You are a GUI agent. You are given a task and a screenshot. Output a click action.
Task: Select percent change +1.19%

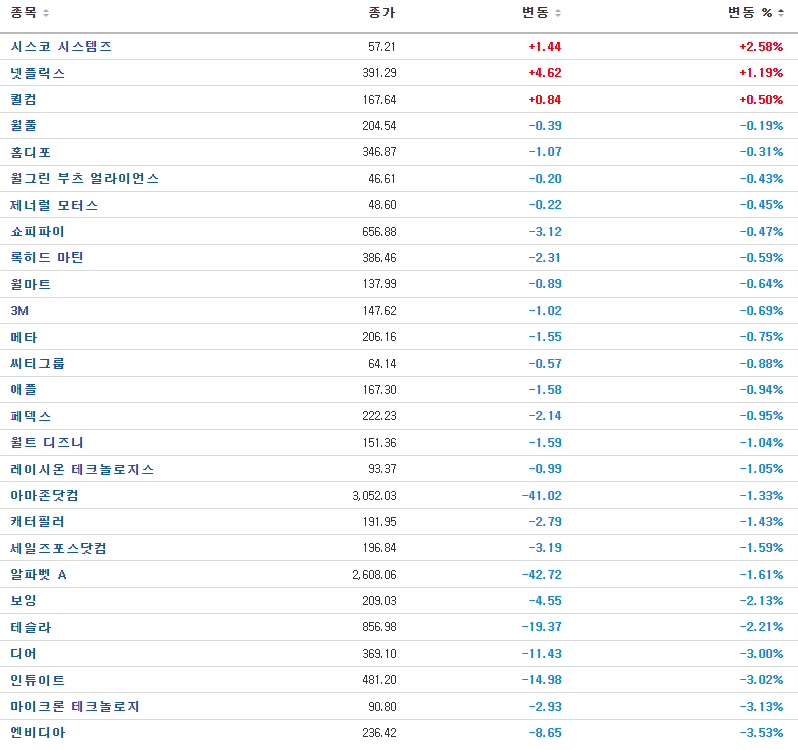click(761, 73)
